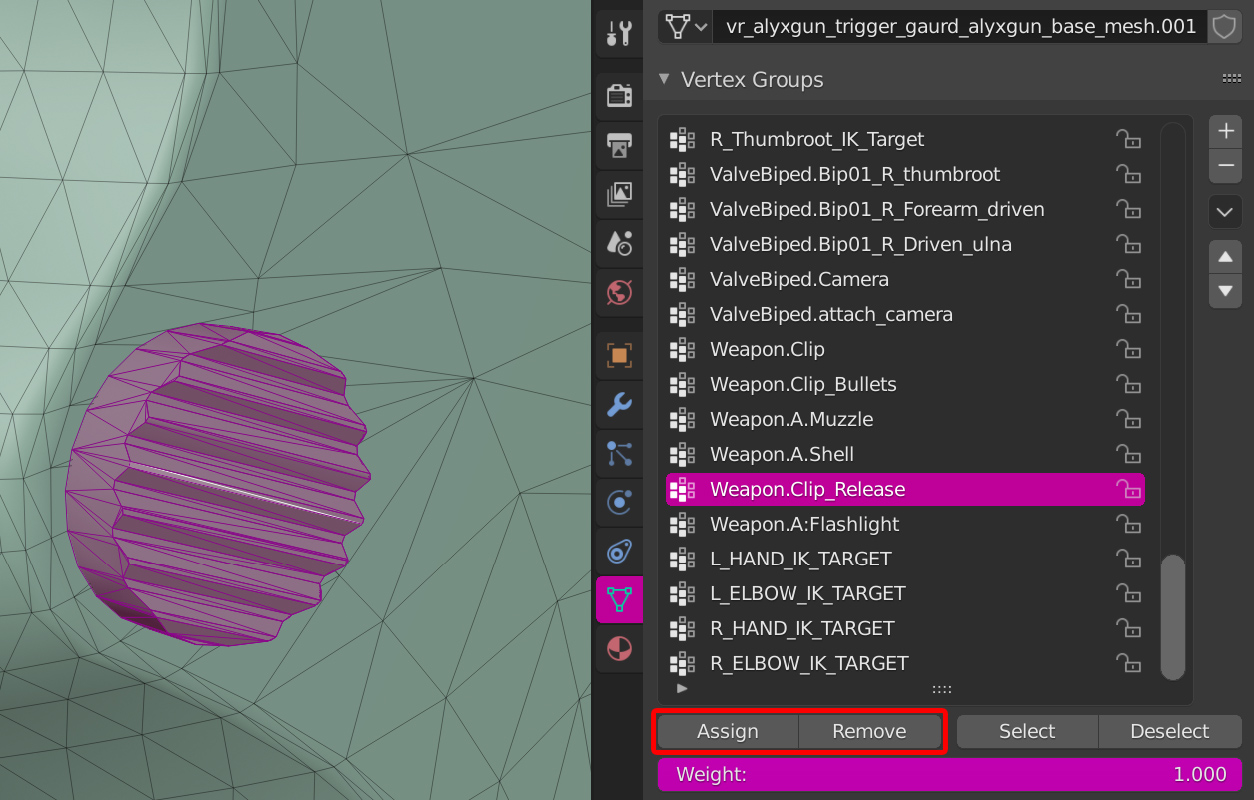Open the Object Constraint properties tab
Image resolution: width=1254 pixels, height=800 pixels.
point(619,551)
